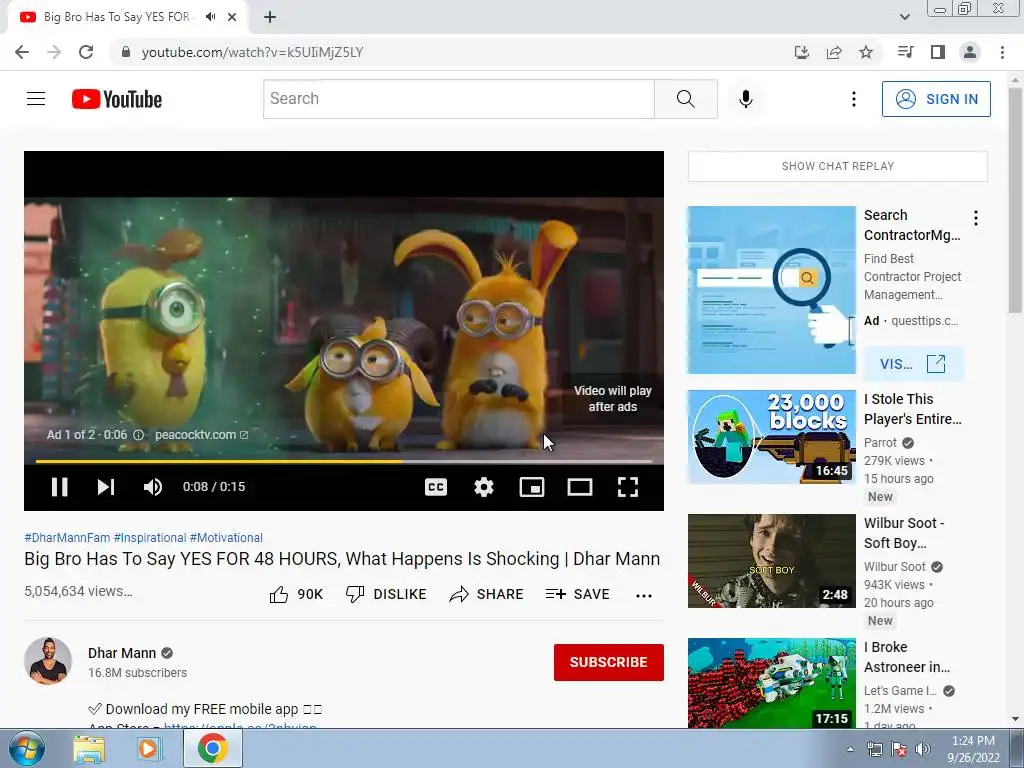1024x768 pixels.
Task: Switch to theater mode
Action: coord(580,487)
